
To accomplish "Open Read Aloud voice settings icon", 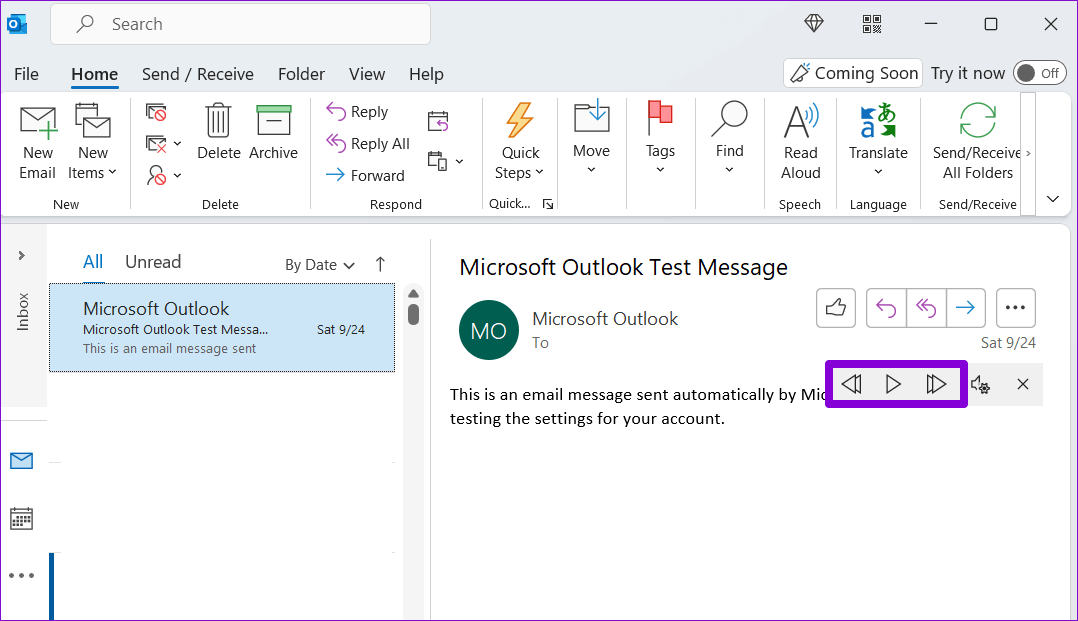I will [981, 385].
